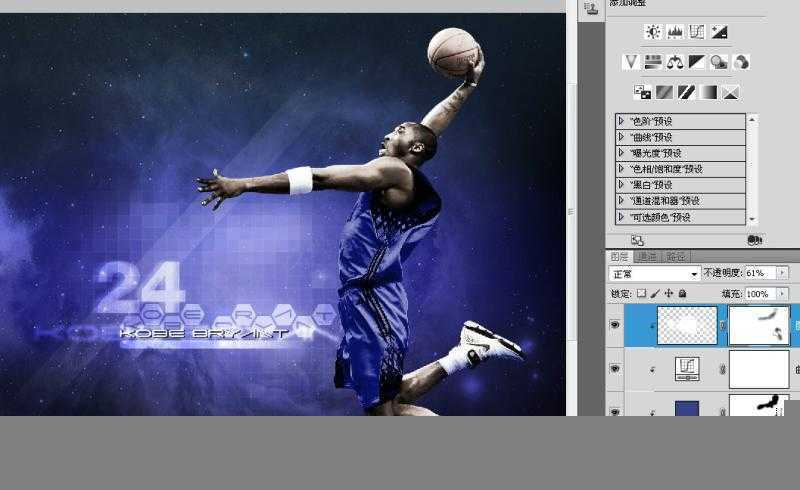Hide the blue fill layer
The image size is (800, 490).
pyautogui.click(x=615, y=411)
